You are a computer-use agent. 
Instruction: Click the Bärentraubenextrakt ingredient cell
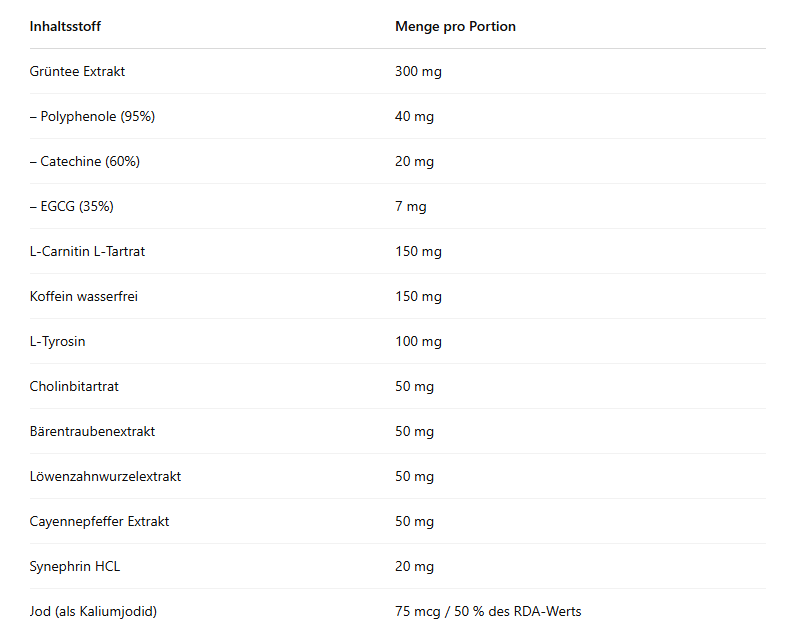click(92, 431)
